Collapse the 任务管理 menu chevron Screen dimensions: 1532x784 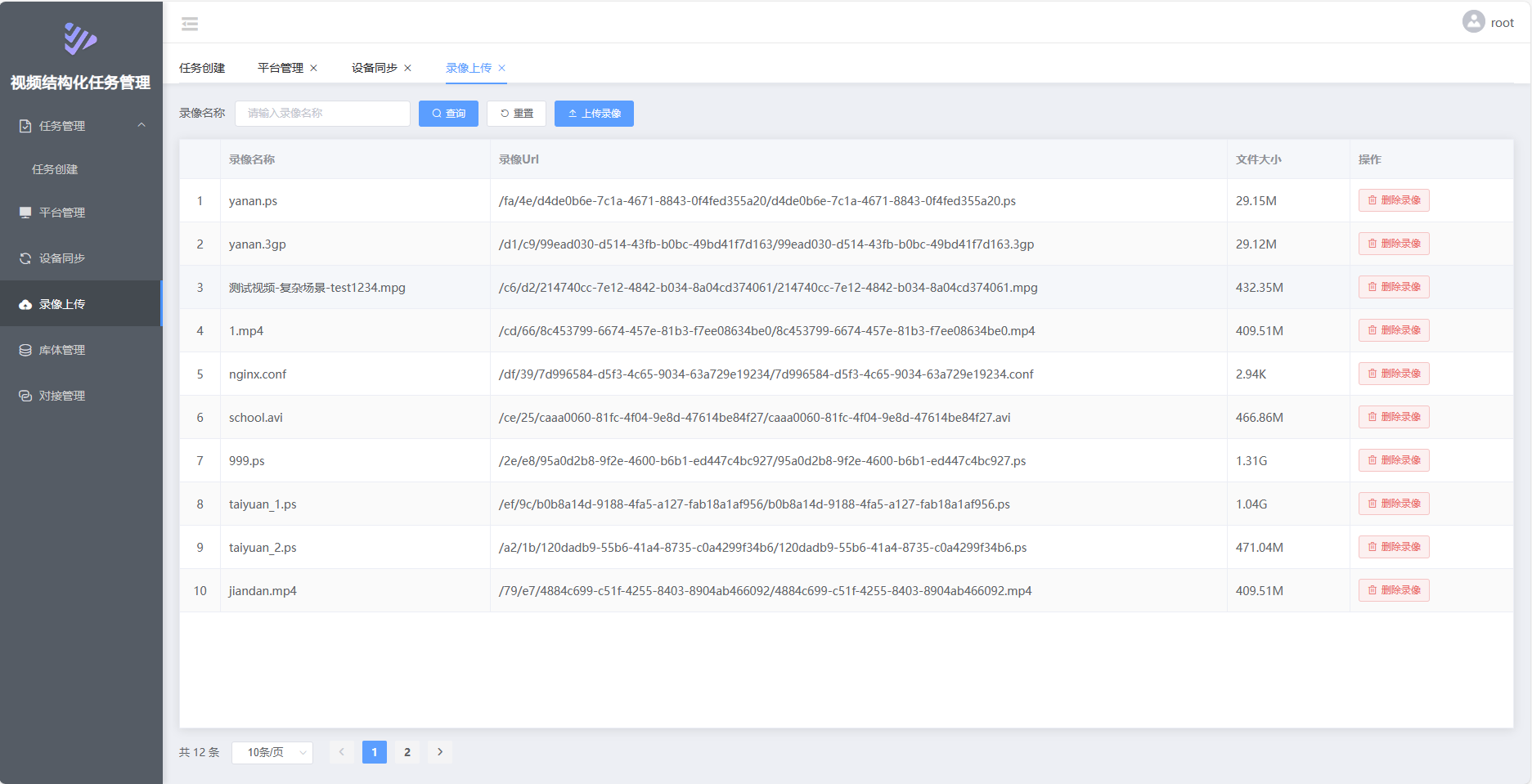pos(142,125)
